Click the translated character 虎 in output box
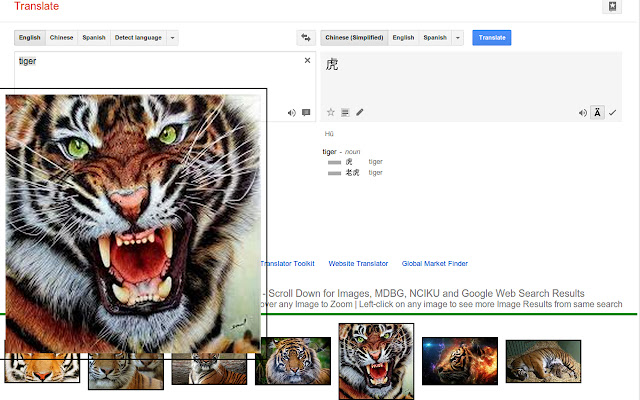This screenshot has height=400, width=640. 332,64
